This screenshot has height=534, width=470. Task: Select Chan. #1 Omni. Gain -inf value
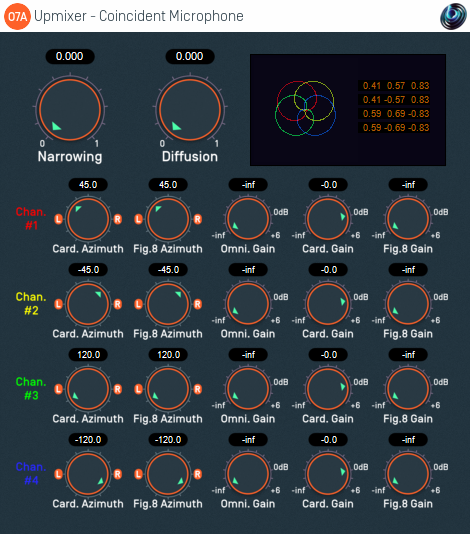[x=248, y=185]
